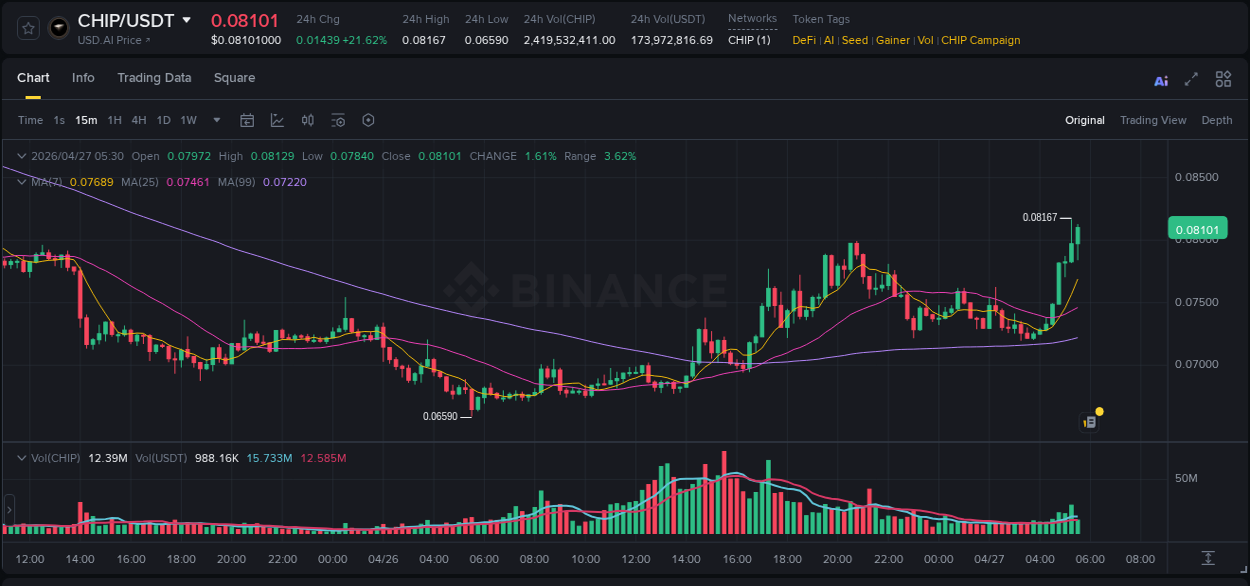Open the Networks CHIP (1) details
This screenshot has height=586, width=1250.
749,40
